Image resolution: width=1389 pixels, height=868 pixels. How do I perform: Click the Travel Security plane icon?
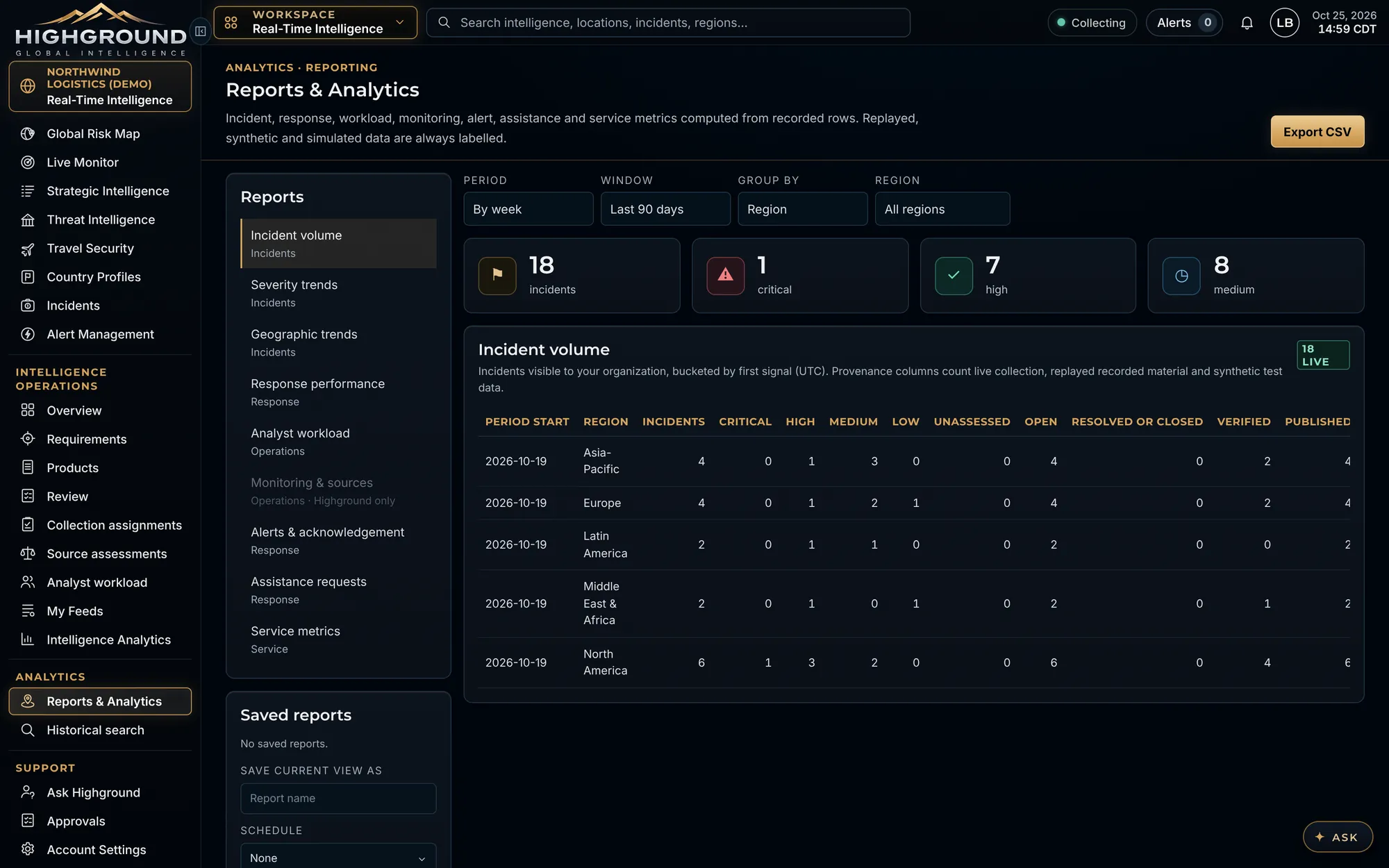pos(28,249)
